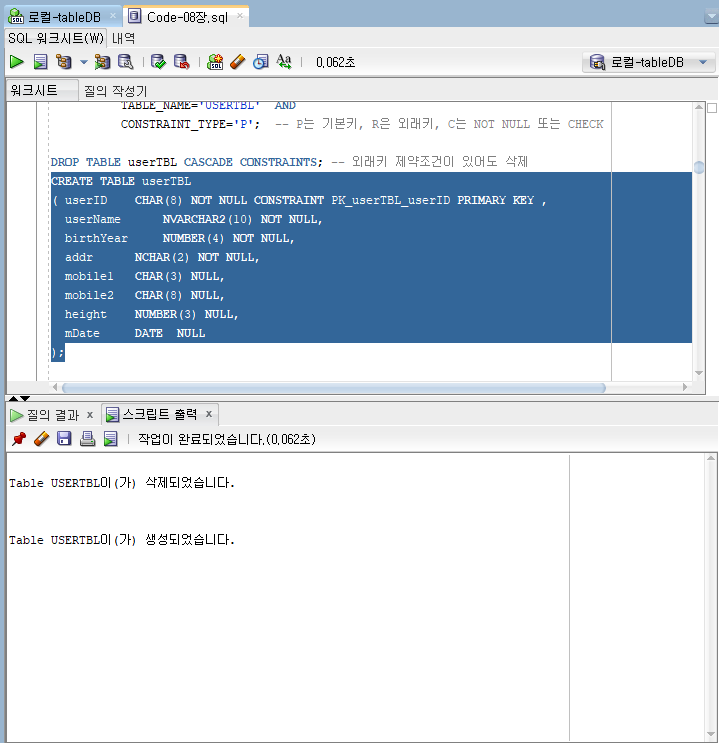Print the script output with the printer icon
719x743 pixels.
87,439
